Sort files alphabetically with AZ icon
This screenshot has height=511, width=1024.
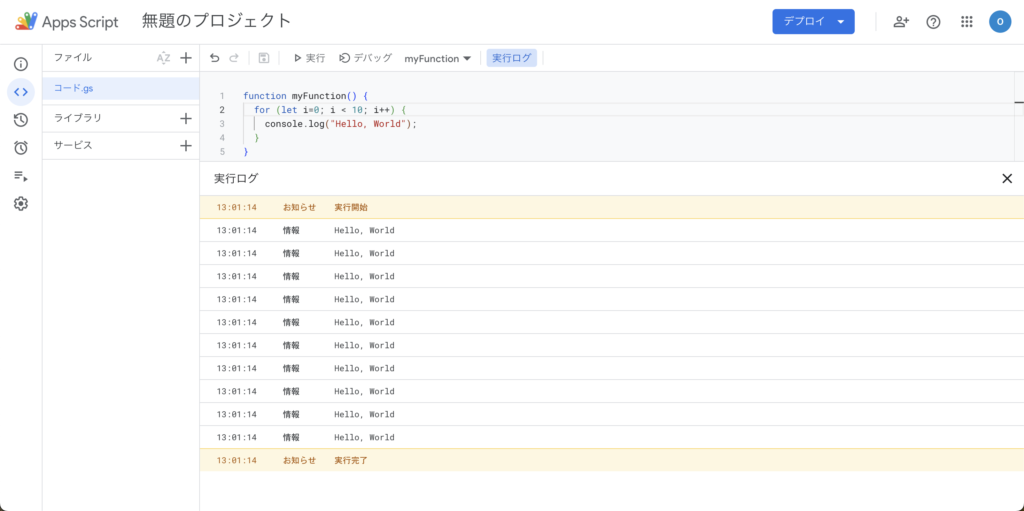[x=164, y=58]
